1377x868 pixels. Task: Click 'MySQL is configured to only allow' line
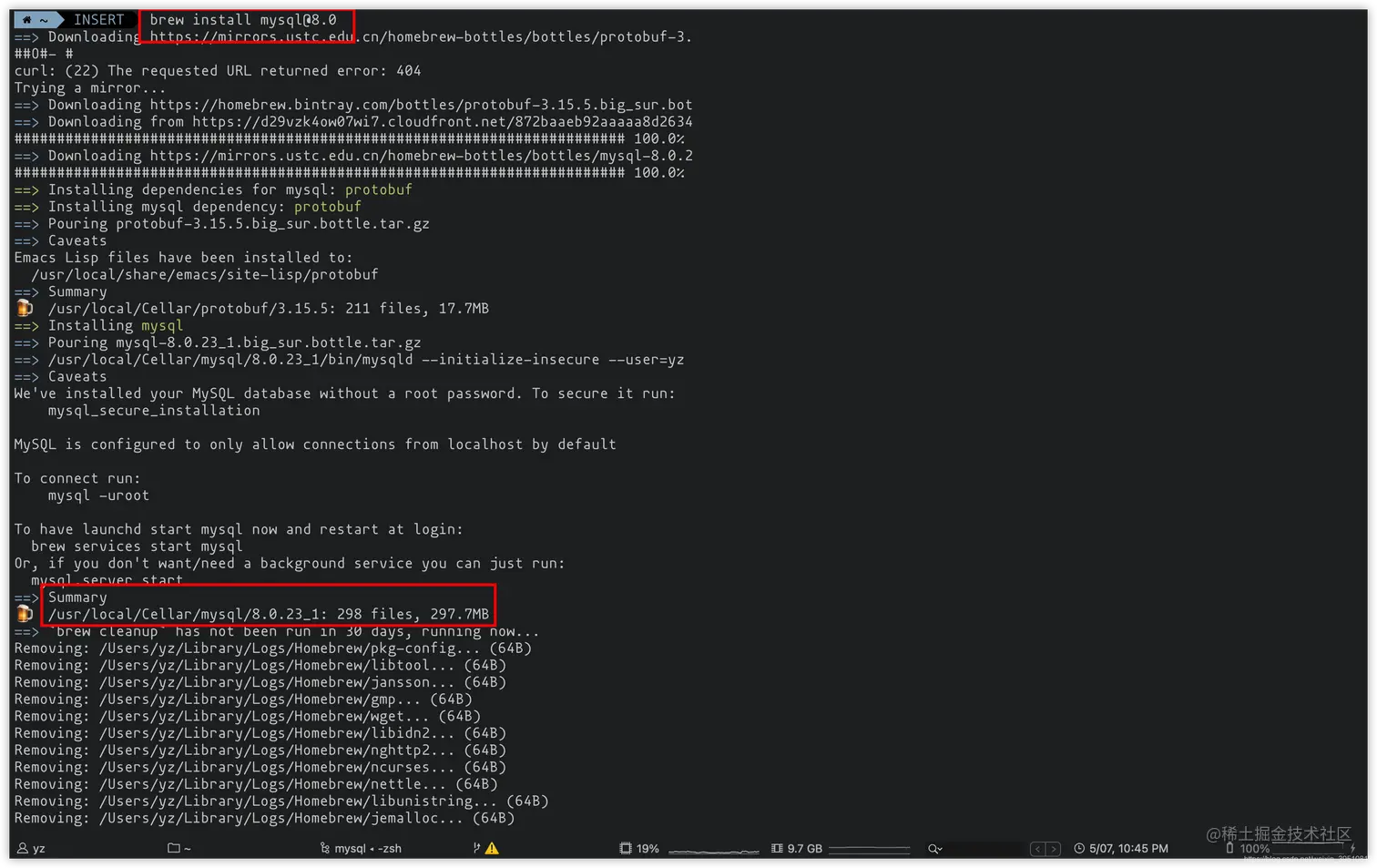pos(315,444)
